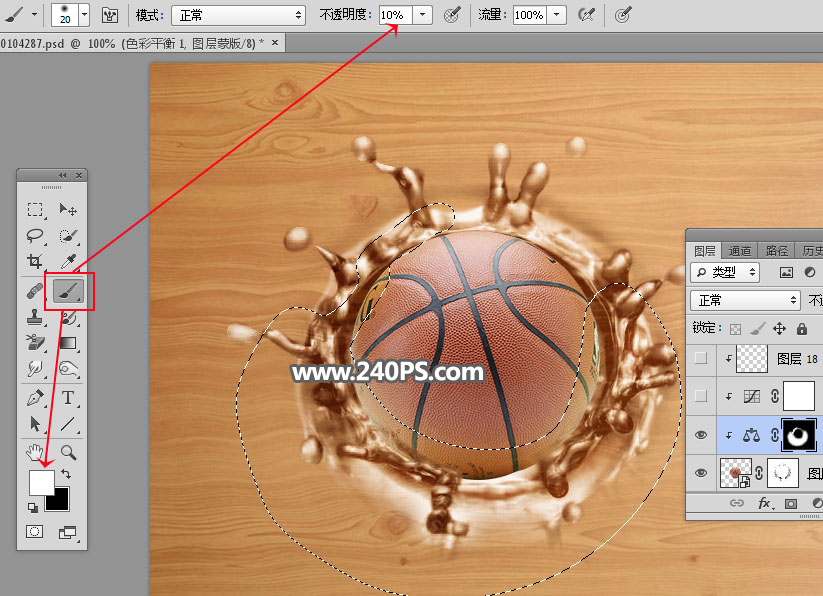This screenshot has width=823, height=596.
Task: Select the Dodge tool
Action: (x=68, y=368)
